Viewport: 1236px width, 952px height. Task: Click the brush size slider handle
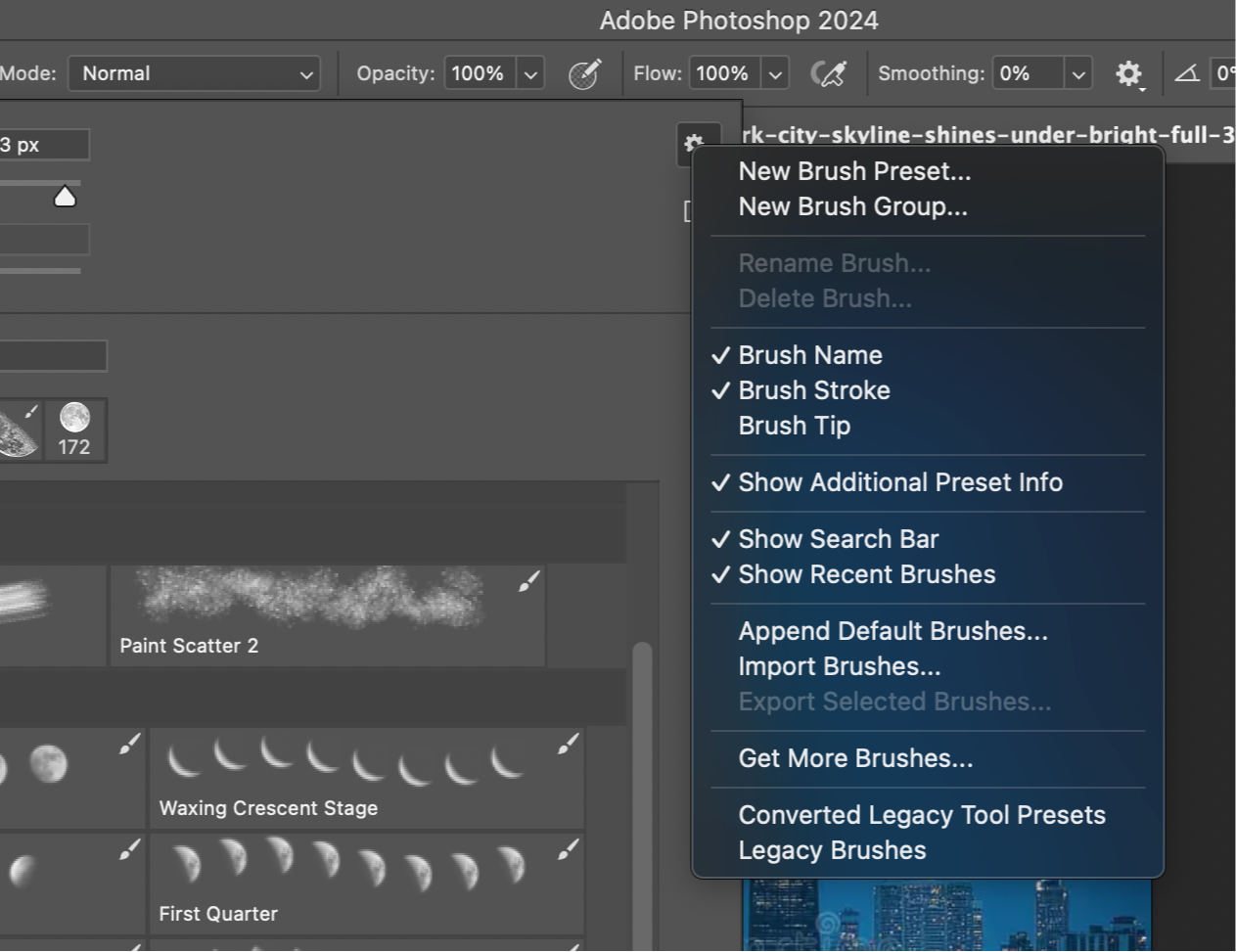[65, 197]
